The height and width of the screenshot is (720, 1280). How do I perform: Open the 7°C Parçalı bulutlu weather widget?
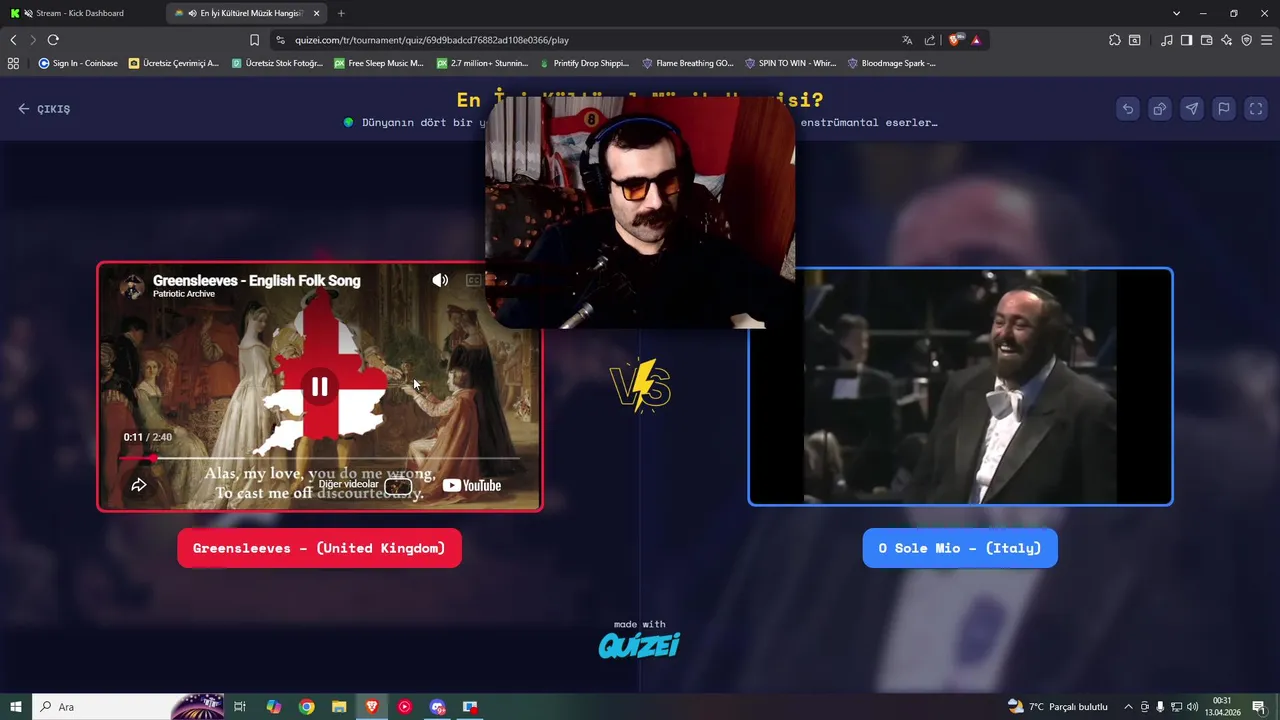pyautogui.click(x=1058, y=707)
